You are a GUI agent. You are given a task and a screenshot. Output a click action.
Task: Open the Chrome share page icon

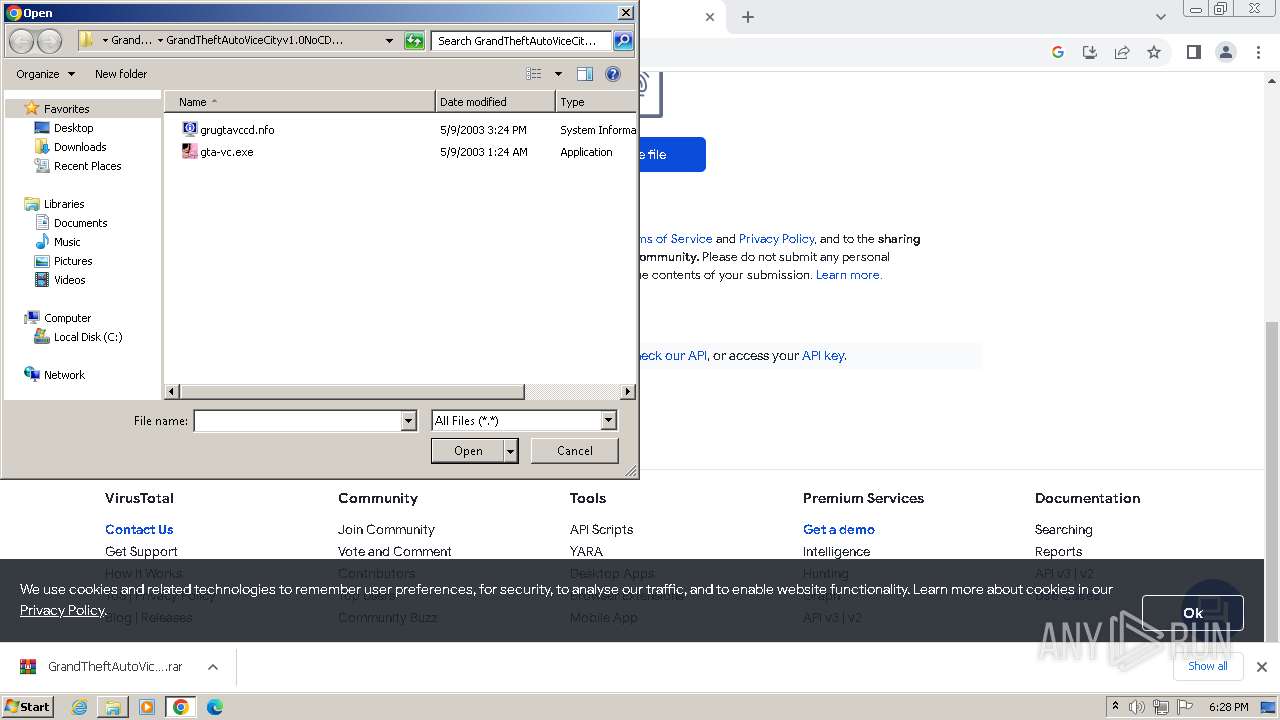[1122, 52]
